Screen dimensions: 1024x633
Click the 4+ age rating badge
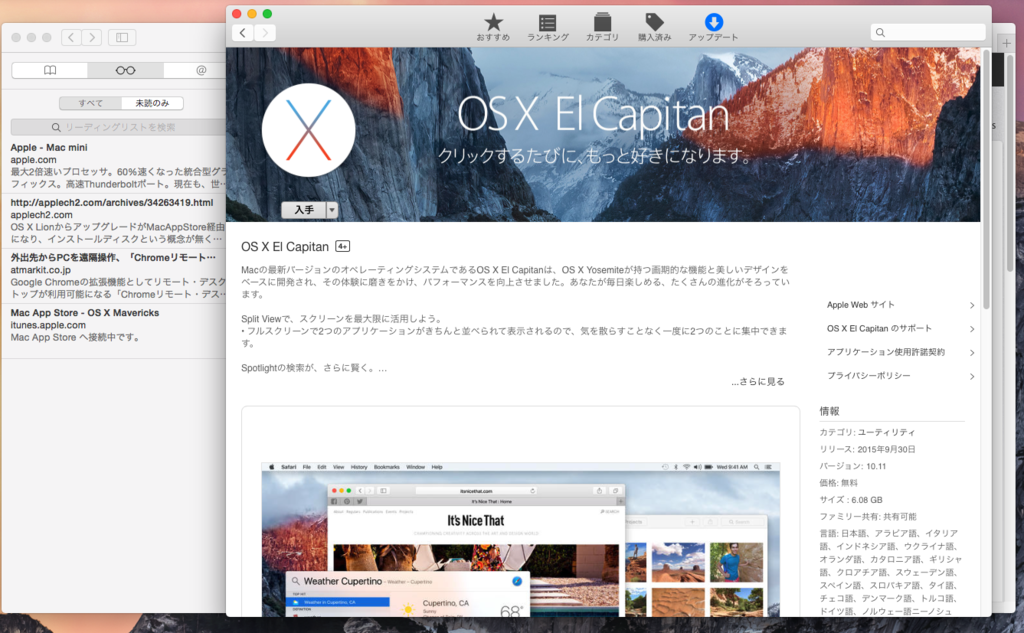tap(343, 246)
